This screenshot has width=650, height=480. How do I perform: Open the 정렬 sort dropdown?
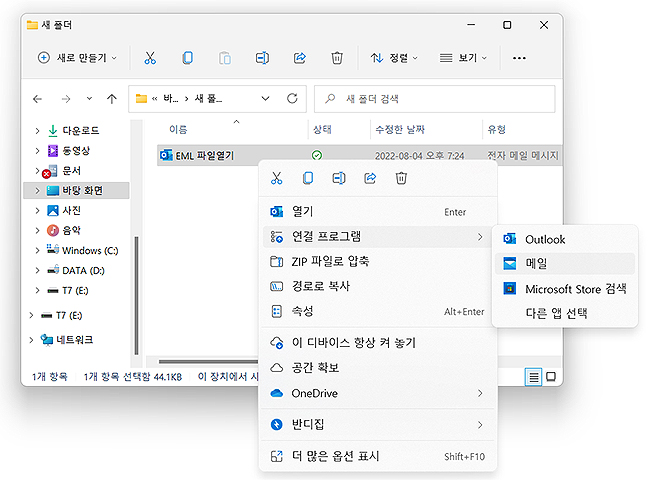point(394,58)
